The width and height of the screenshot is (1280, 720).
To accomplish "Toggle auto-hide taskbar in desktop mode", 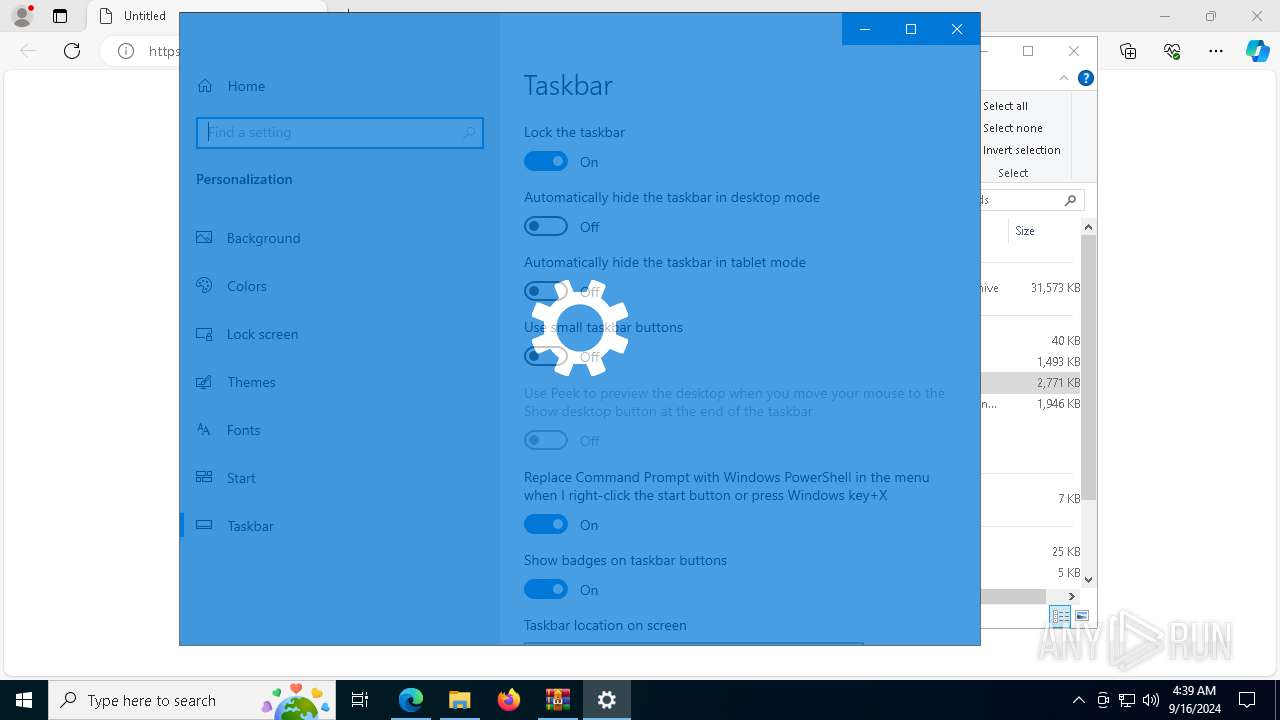I will tap(546, 226).
